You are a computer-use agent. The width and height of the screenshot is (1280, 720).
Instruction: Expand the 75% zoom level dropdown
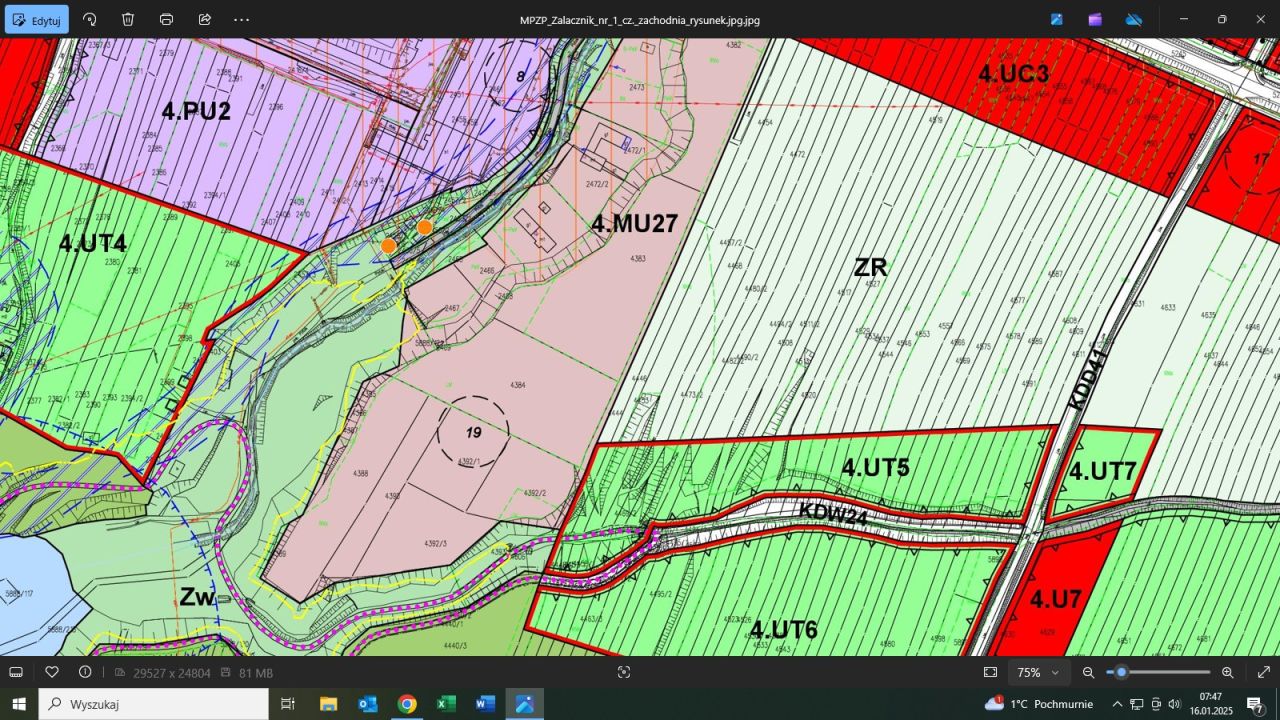[x=1038, y=673]
